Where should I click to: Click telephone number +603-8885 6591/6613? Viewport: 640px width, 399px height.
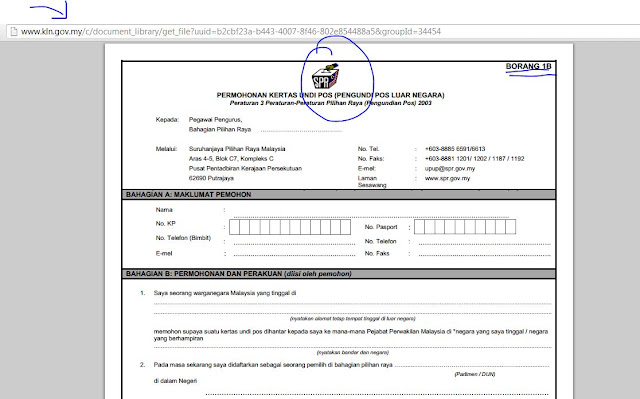tap(455, 149)
